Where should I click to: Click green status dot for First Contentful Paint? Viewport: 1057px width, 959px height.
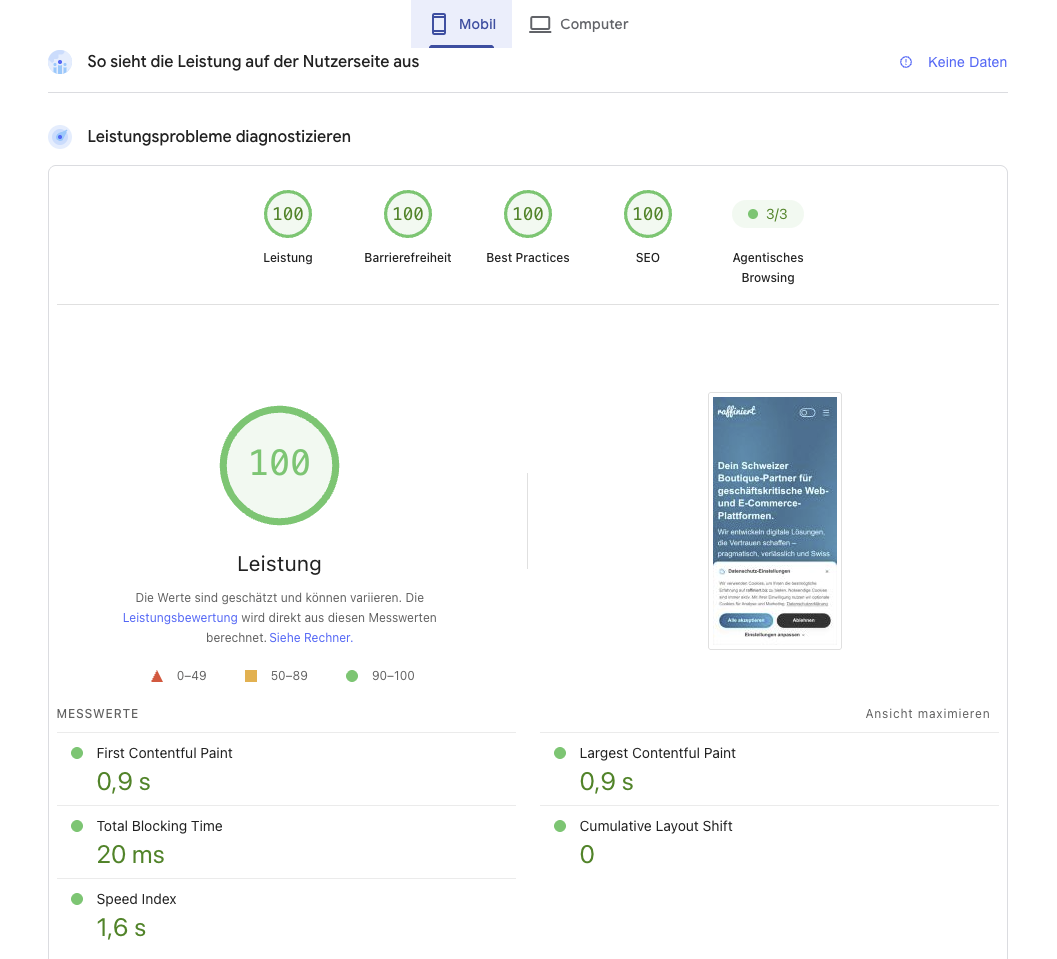click(x=77, y=753)
